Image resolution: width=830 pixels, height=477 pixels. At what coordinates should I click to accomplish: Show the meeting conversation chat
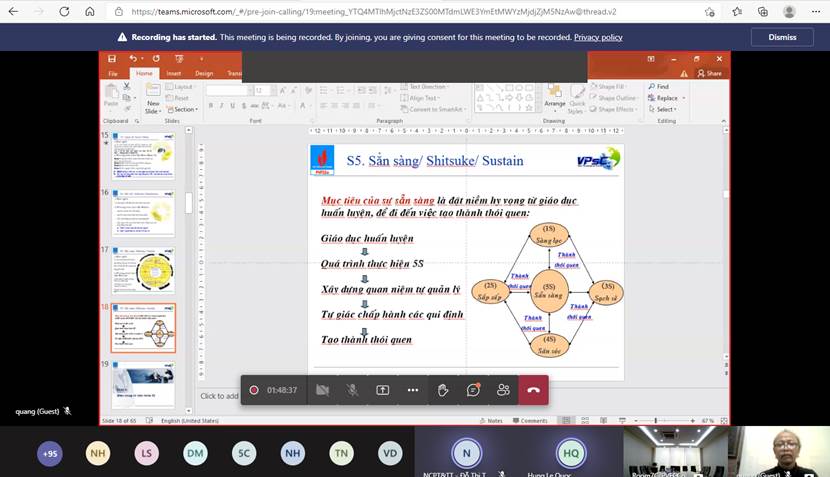click(x=473, y=390)
